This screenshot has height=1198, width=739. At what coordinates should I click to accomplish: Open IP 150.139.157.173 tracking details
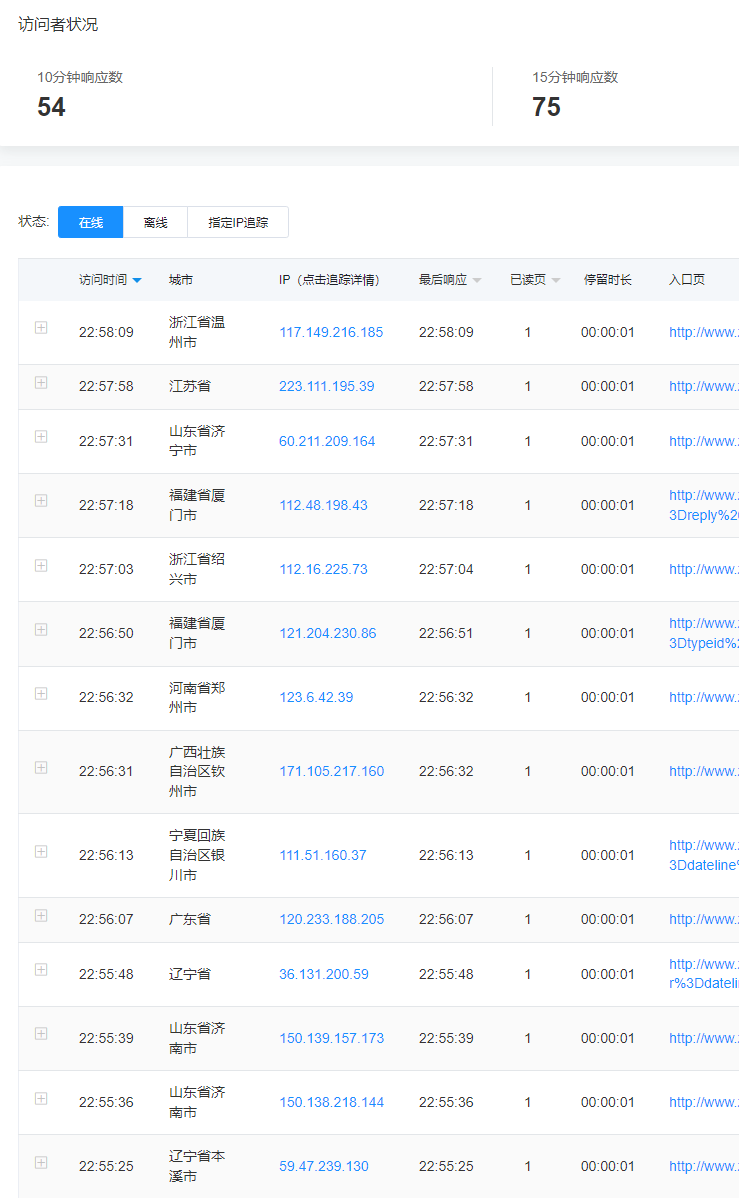coord(331,1038)
